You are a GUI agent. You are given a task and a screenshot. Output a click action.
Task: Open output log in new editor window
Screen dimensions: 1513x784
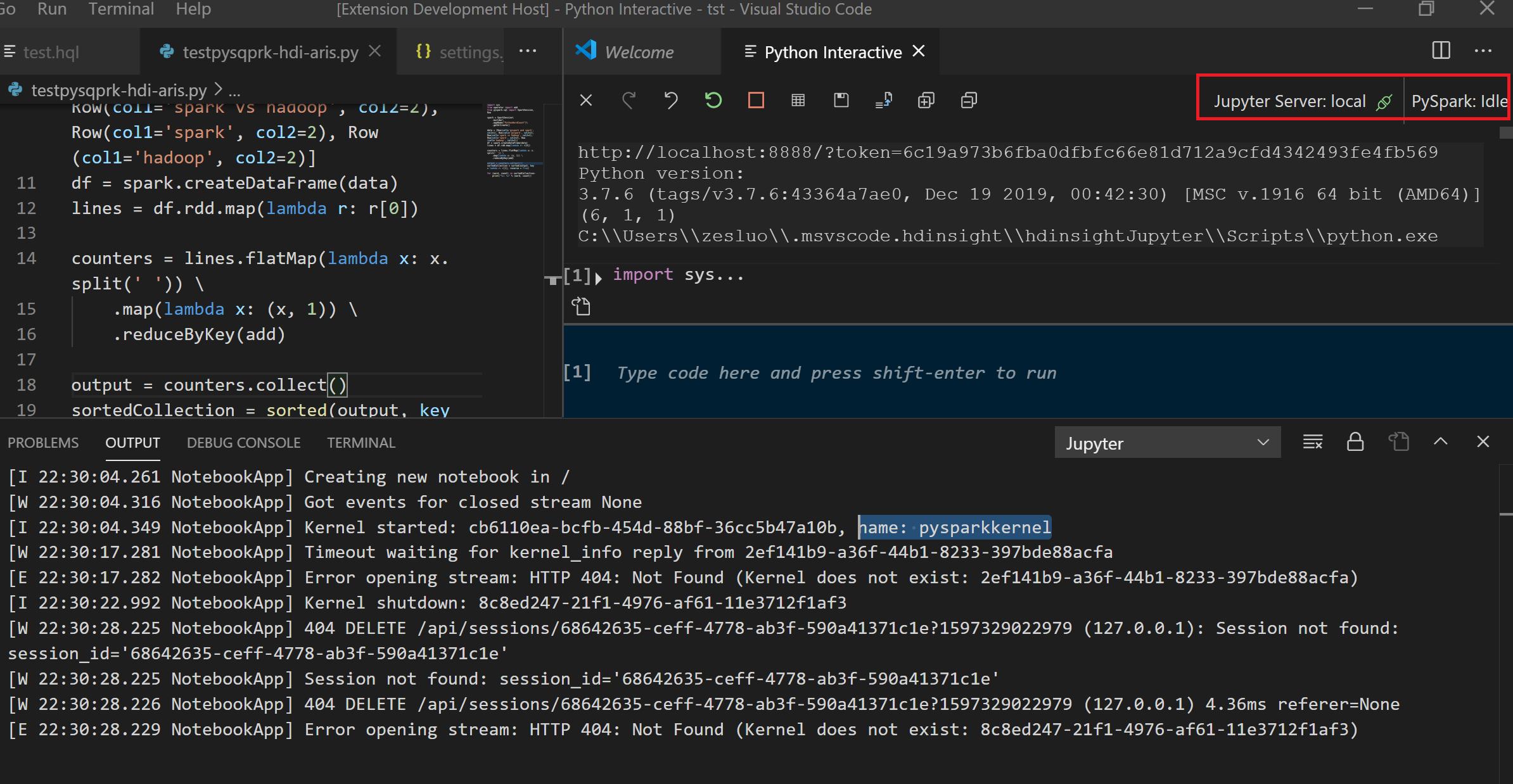click(1399, 442)
